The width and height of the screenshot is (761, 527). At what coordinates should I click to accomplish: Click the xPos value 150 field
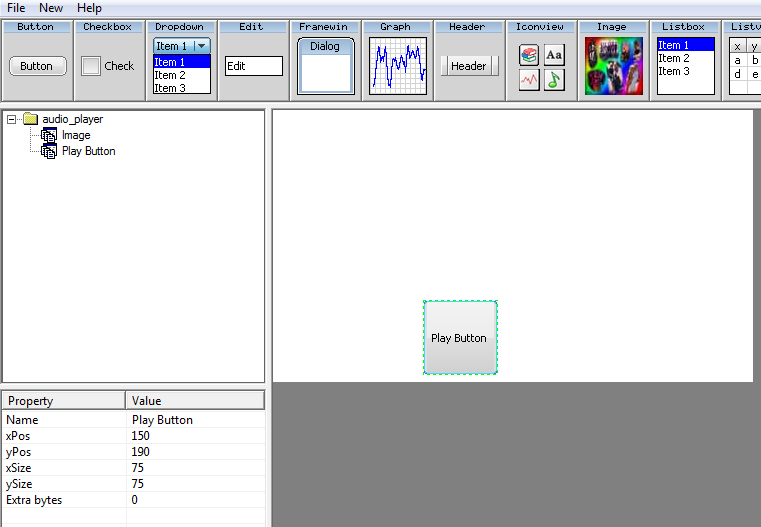[195, 436]
